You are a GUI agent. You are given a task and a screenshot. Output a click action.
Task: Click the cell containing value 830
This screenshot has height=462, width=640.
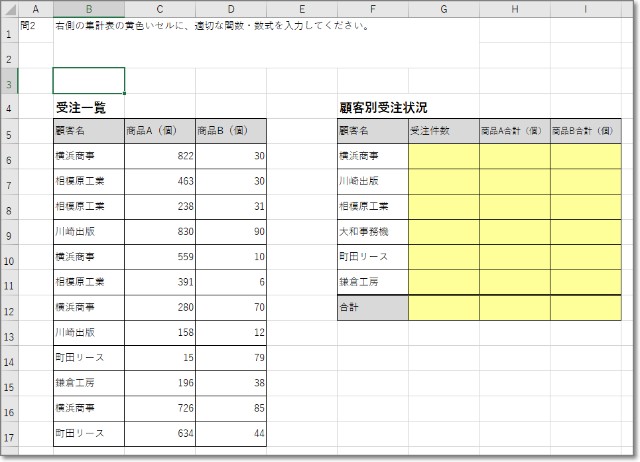160,232
